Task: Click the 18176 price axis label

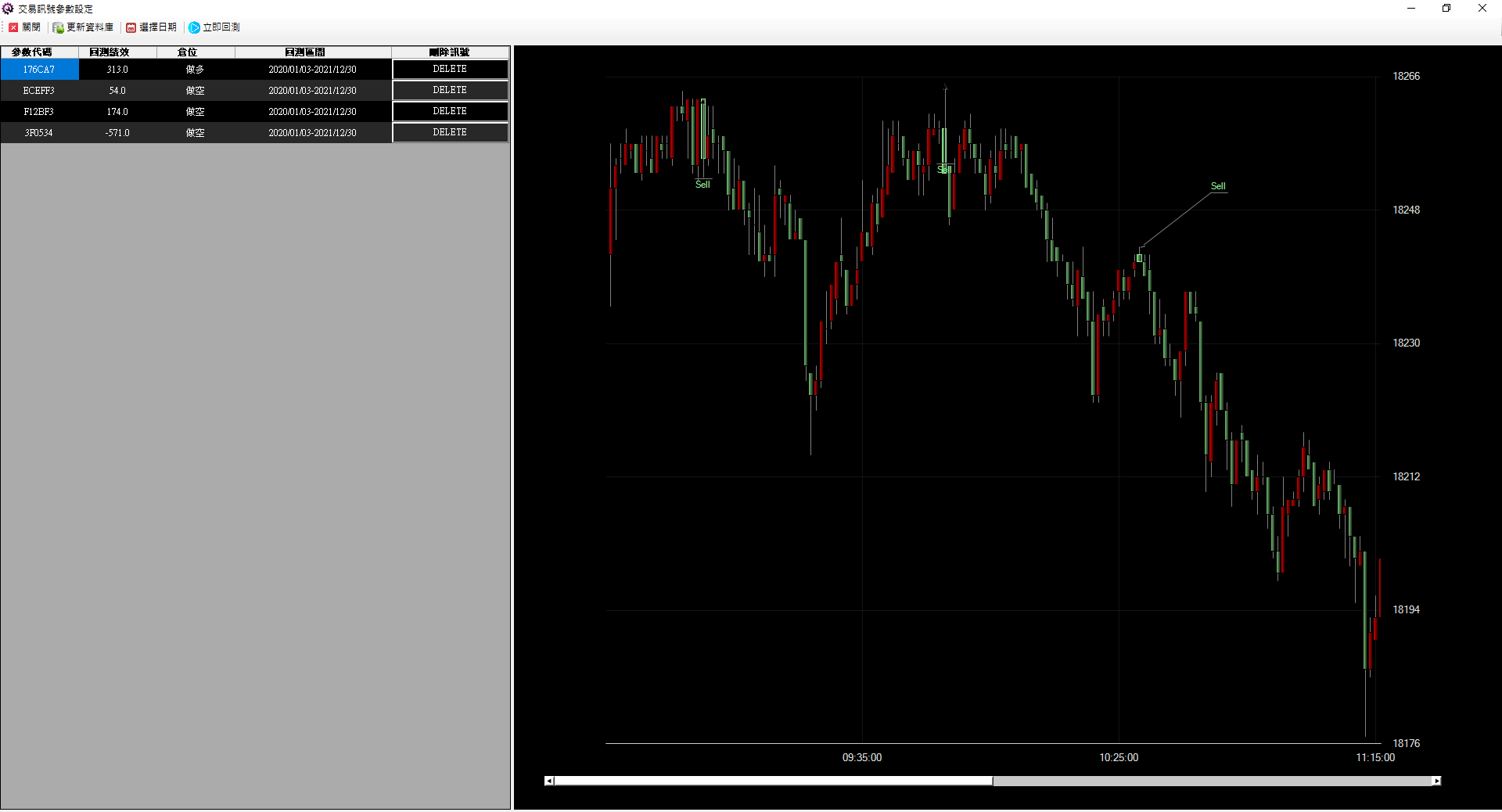Action: pos(1406,743)
